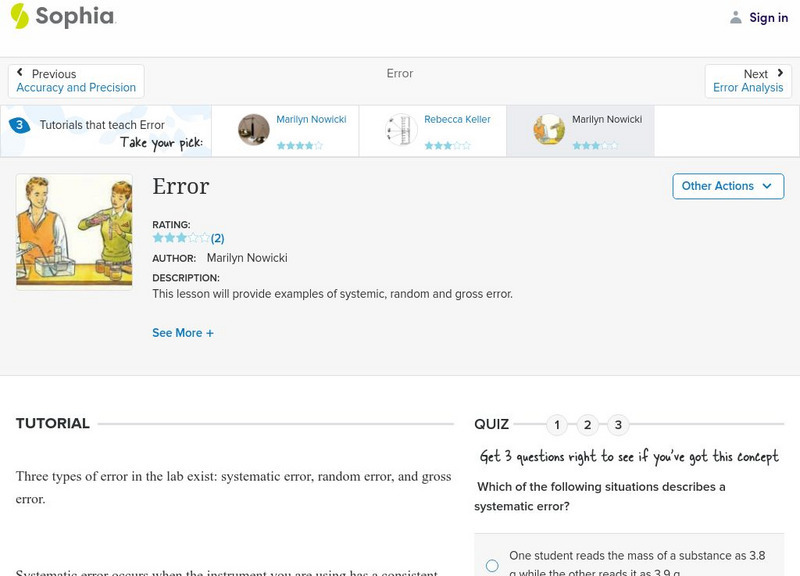Click the Error page title in navigation bar

point(399,73)
